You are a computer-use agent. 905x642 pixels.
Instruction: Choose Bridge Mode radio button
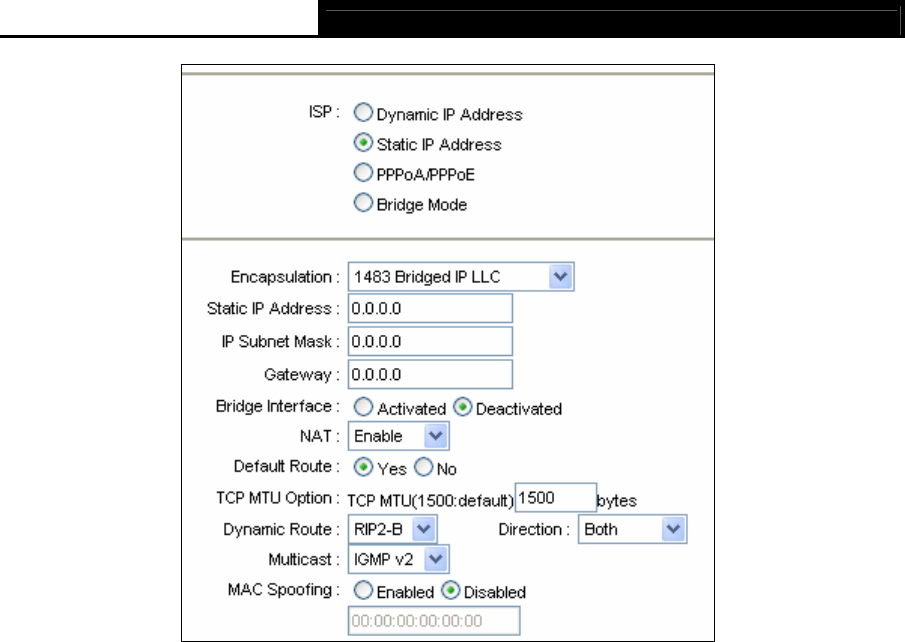click(363, 202)
